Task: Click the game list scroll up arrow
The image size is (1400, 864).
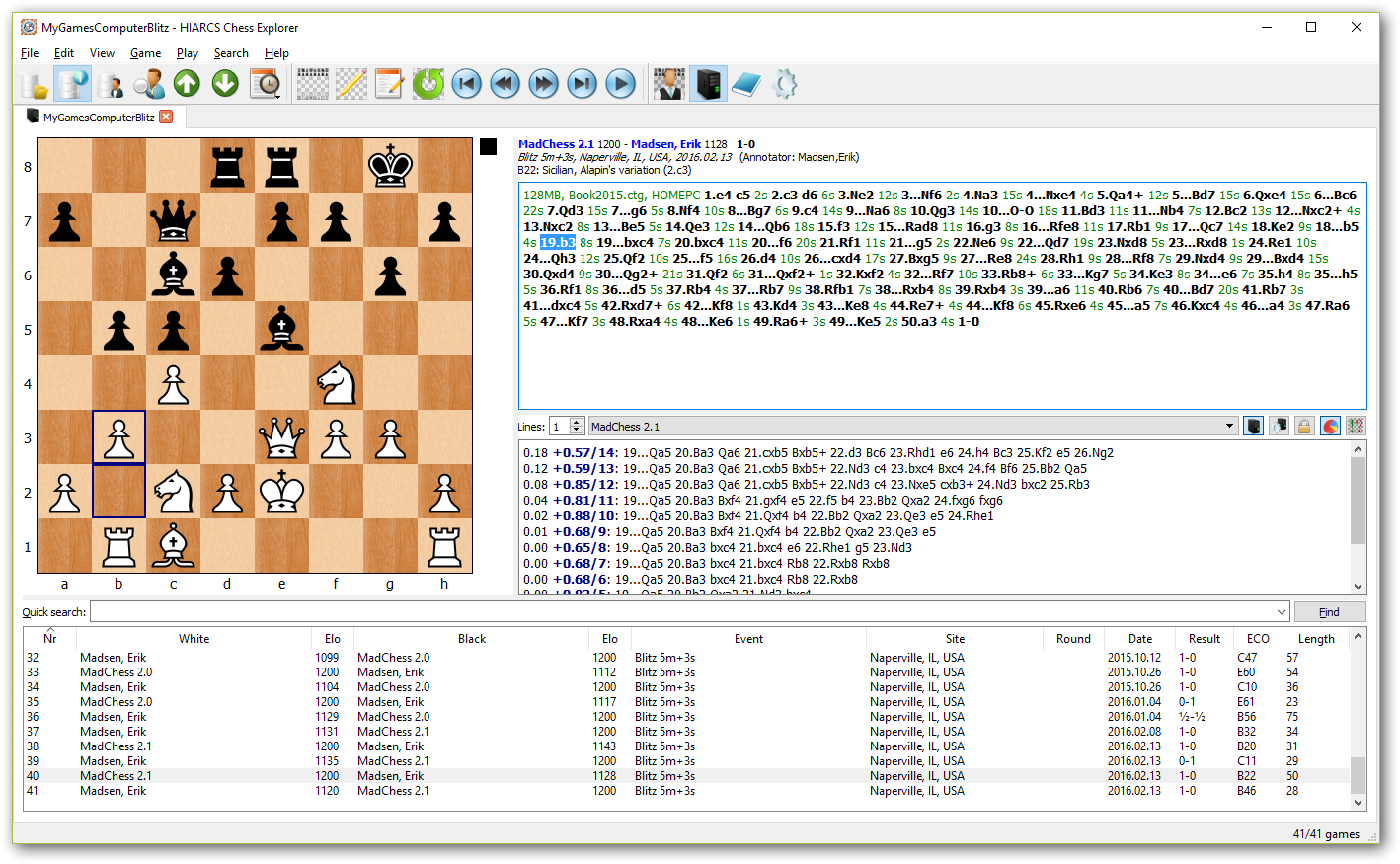Action: (x=1358, y=637)
